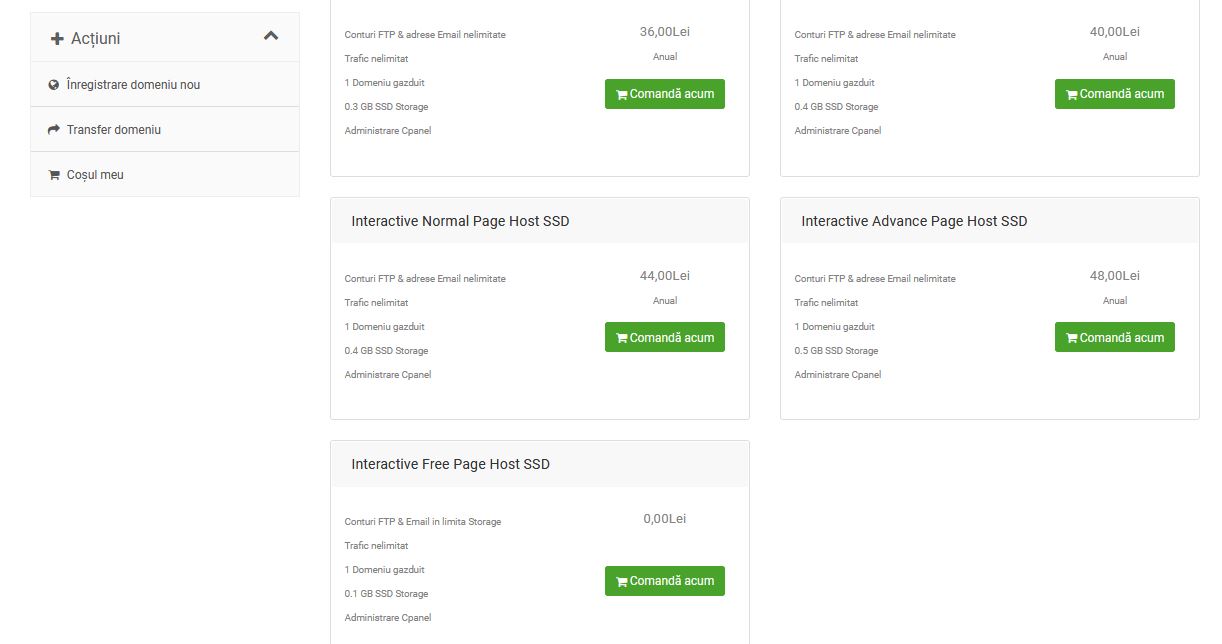
Task: Order Interactive Advance Page Host SSD
Action: pyautogui.click(x=1115, y=337)
